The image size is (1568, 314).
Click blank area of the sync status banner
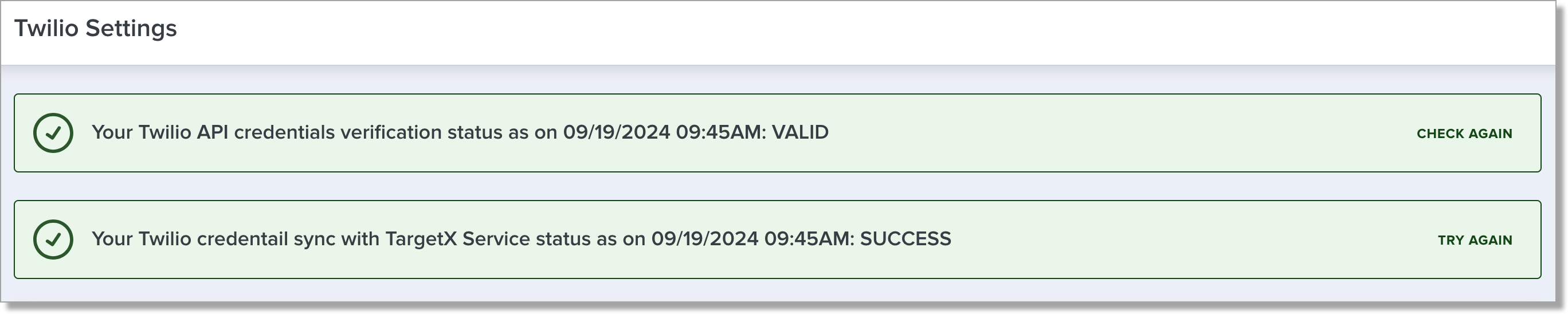pyautogui.click(x=1187, y=239)
